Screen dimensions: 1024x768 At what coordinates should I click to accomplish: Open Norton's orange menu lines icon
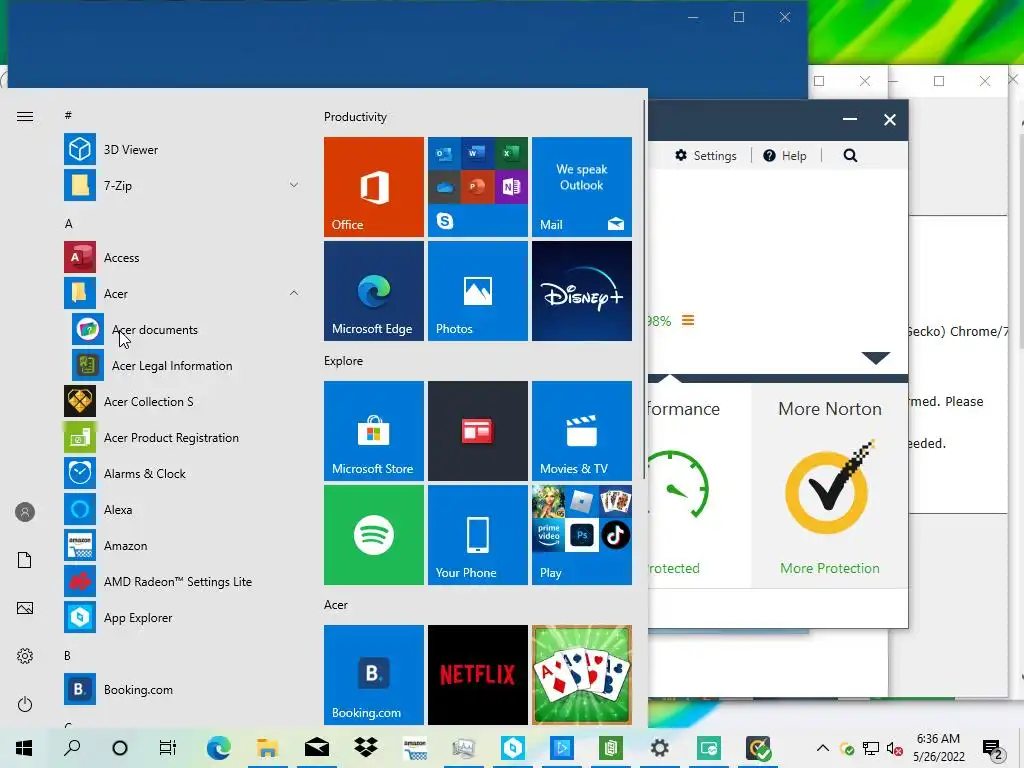(x=688, y=320)
